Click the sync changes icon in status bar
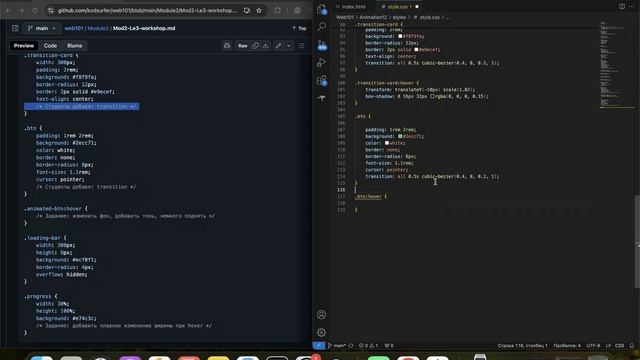This screenshot has height=360, width=640. [351, 346]
